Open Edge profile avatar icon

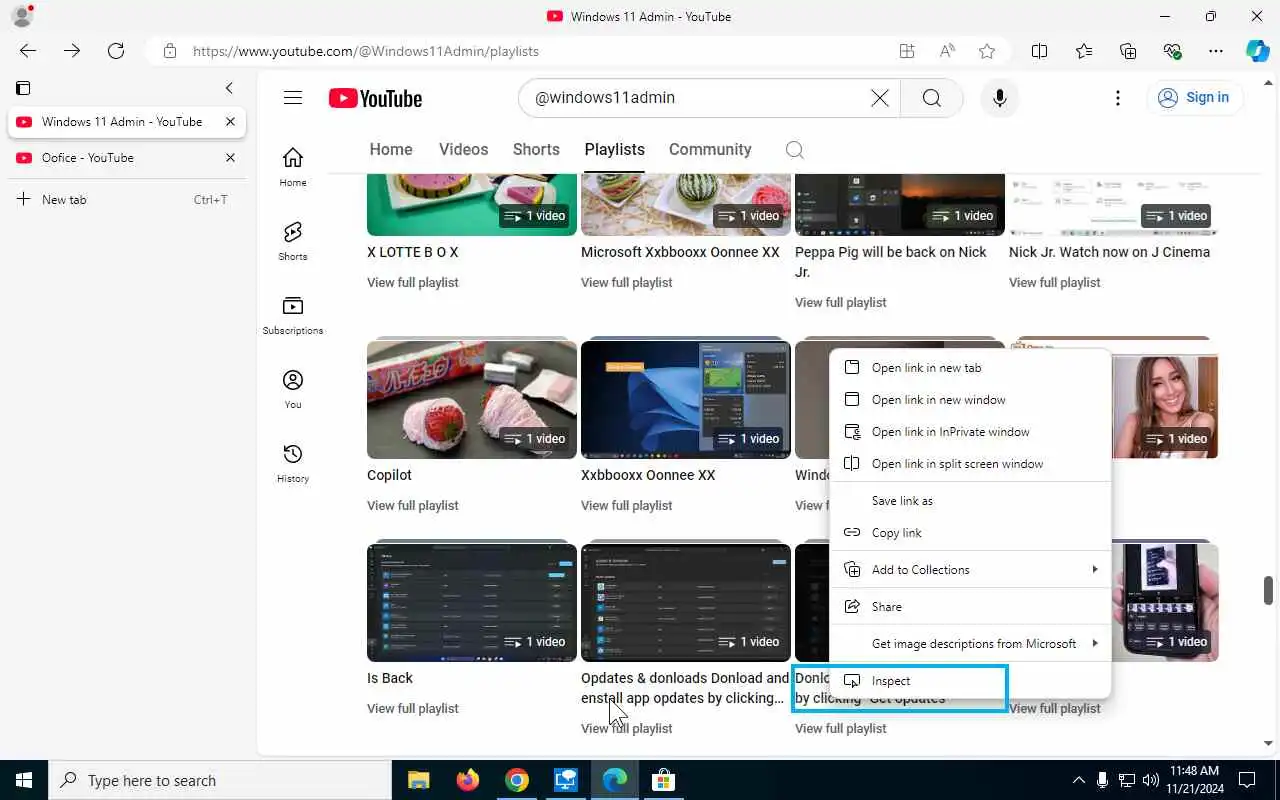pyautogui.click(x=22, y=16)
